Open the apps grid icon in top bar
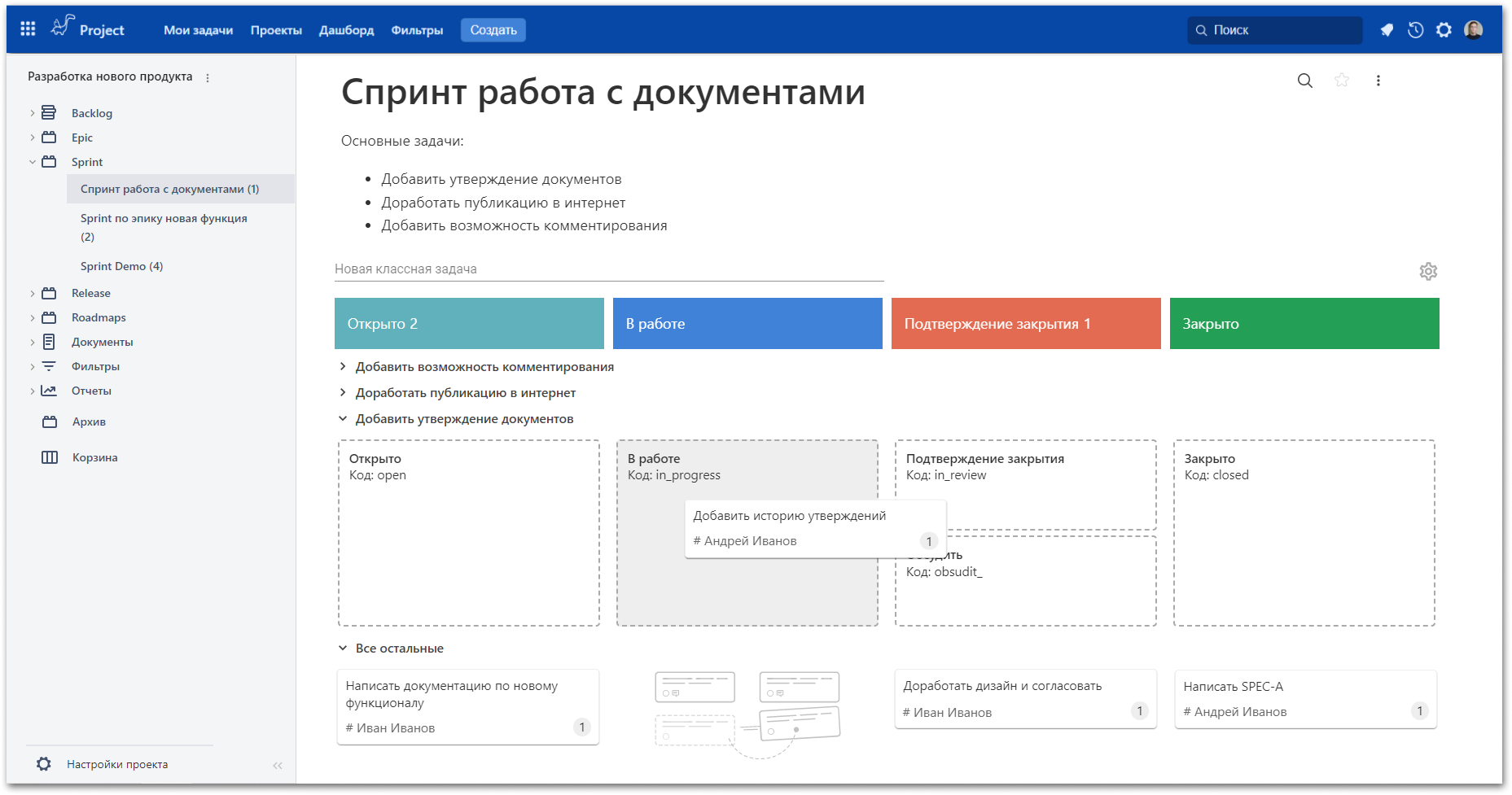The image size is (1512, 795). (27, 28)
